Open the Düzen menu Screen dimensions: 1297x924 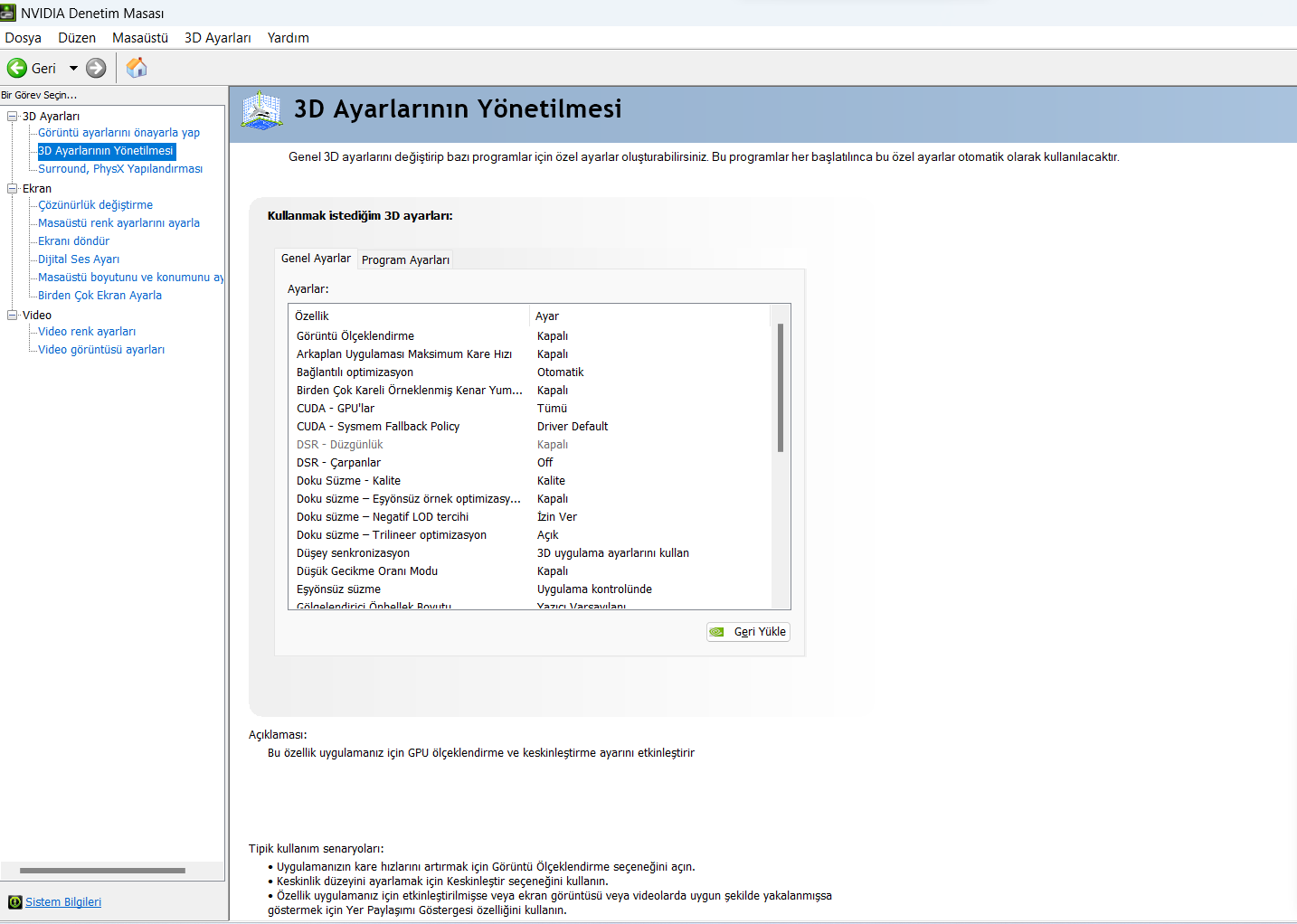tap(77, 38)
